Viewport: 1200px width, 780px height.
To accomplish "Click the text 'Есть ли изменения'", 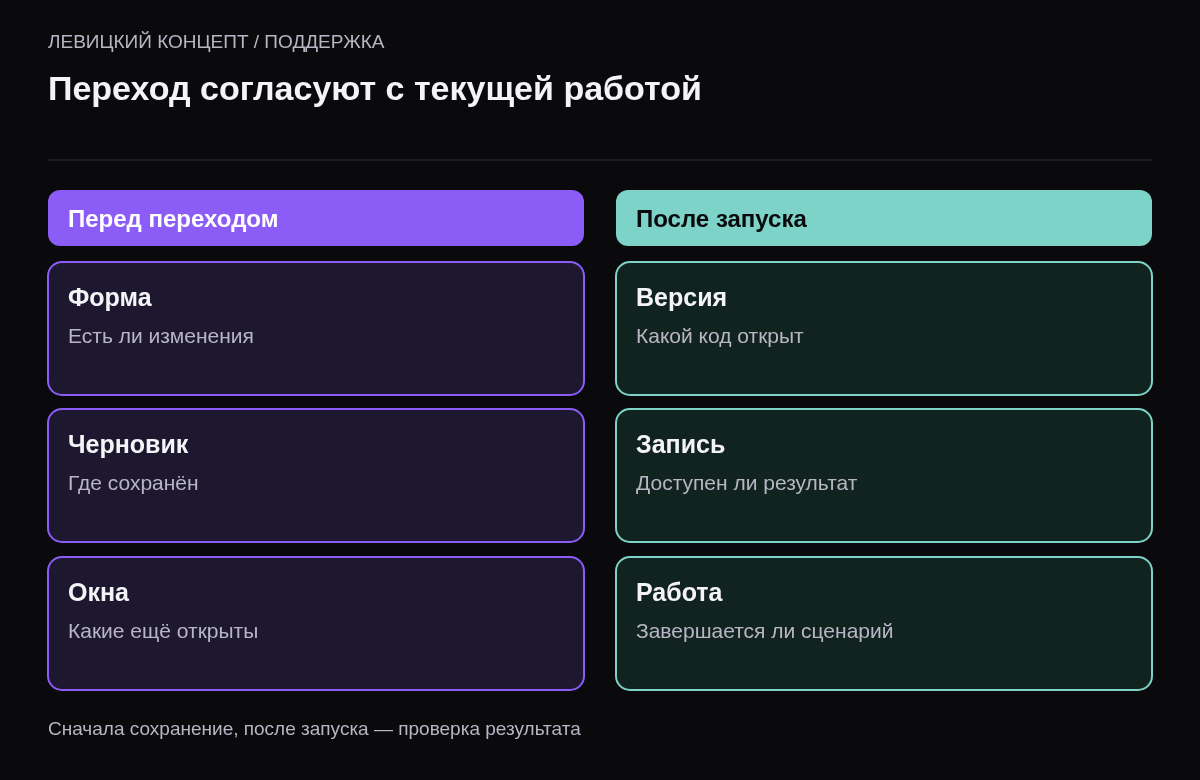I will 161,336.
